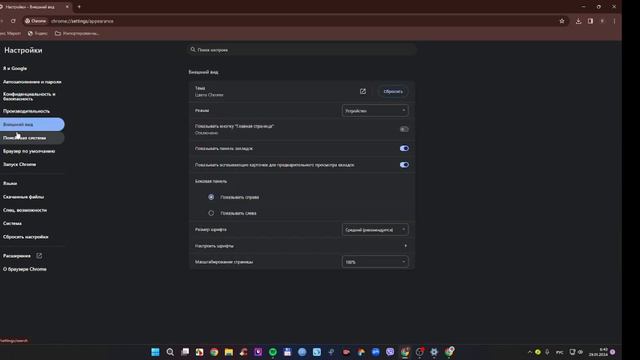The height and width of the screenshot is (360, 640).
Task: Bookmark this page with the star icon
Action: pos(562,21)
